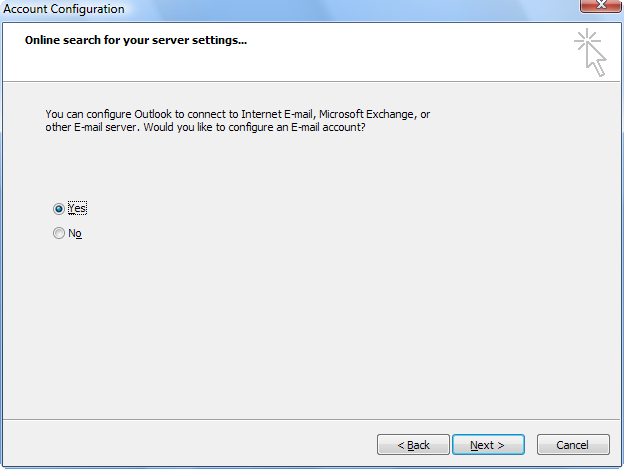Click the blank footer area left of Back button
The image size is (624, 469).
[x=189, y=444]
